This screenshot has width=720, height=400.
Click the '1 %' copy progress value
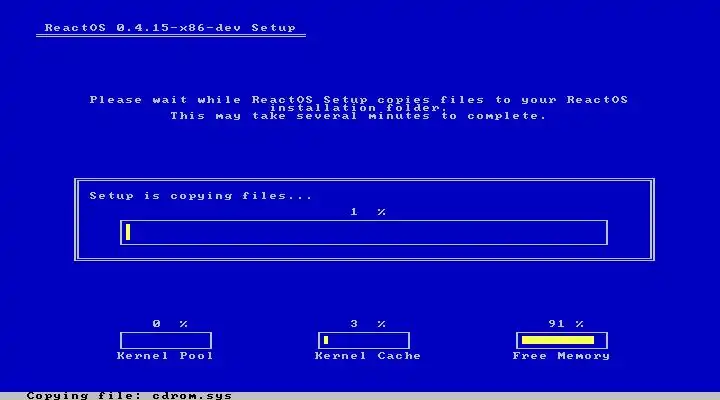(x=368, y=212)
